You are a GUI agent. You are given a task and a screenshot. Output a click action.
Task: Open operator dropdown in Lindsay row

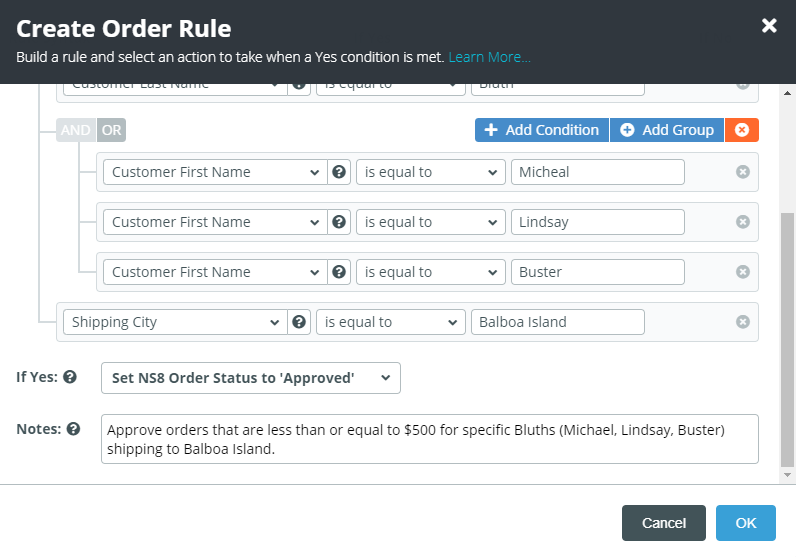coord(430,222)
